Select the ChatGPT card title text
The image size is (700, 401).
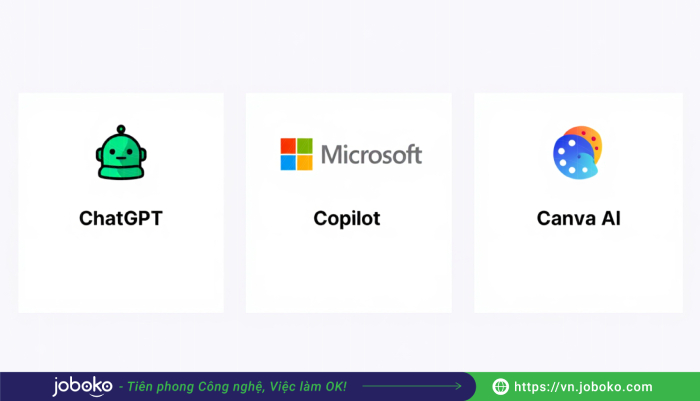click(x=120, y=218)
